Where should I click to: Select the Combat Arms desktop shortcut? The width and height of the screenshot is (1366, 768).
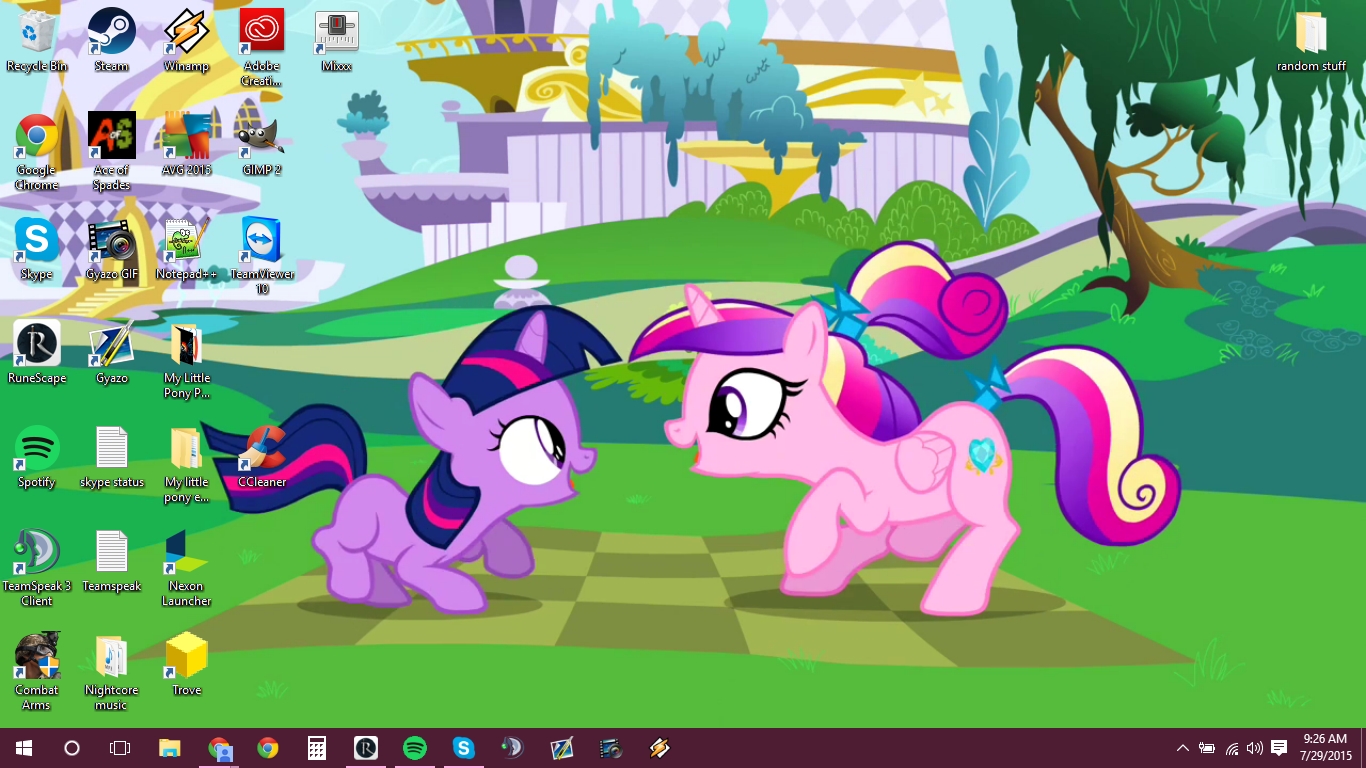(x=37, y=672)
